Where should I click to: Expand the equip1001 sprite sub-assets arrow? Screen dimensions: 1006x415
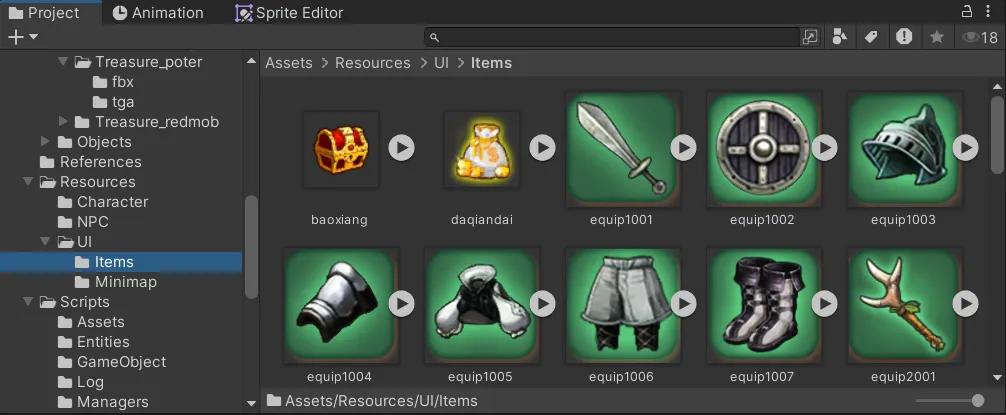point(683,148)
